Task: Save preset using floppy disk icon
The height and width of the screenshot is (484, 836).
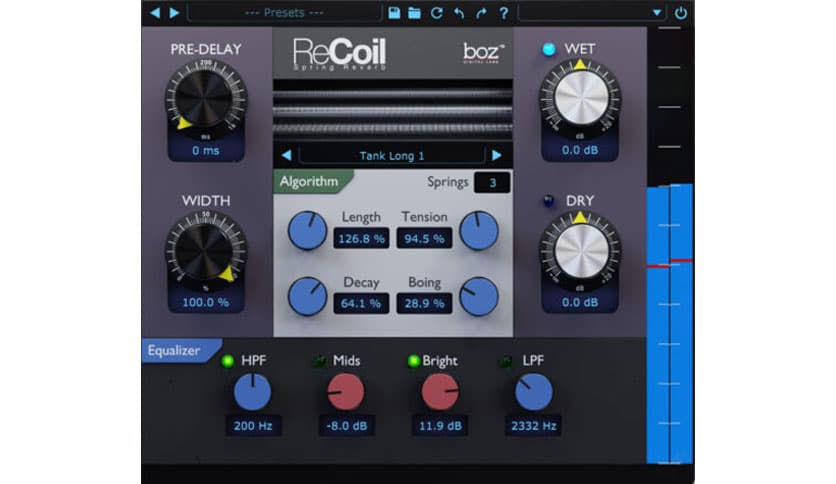Action: pyautogui.click(x=394, y=13)
